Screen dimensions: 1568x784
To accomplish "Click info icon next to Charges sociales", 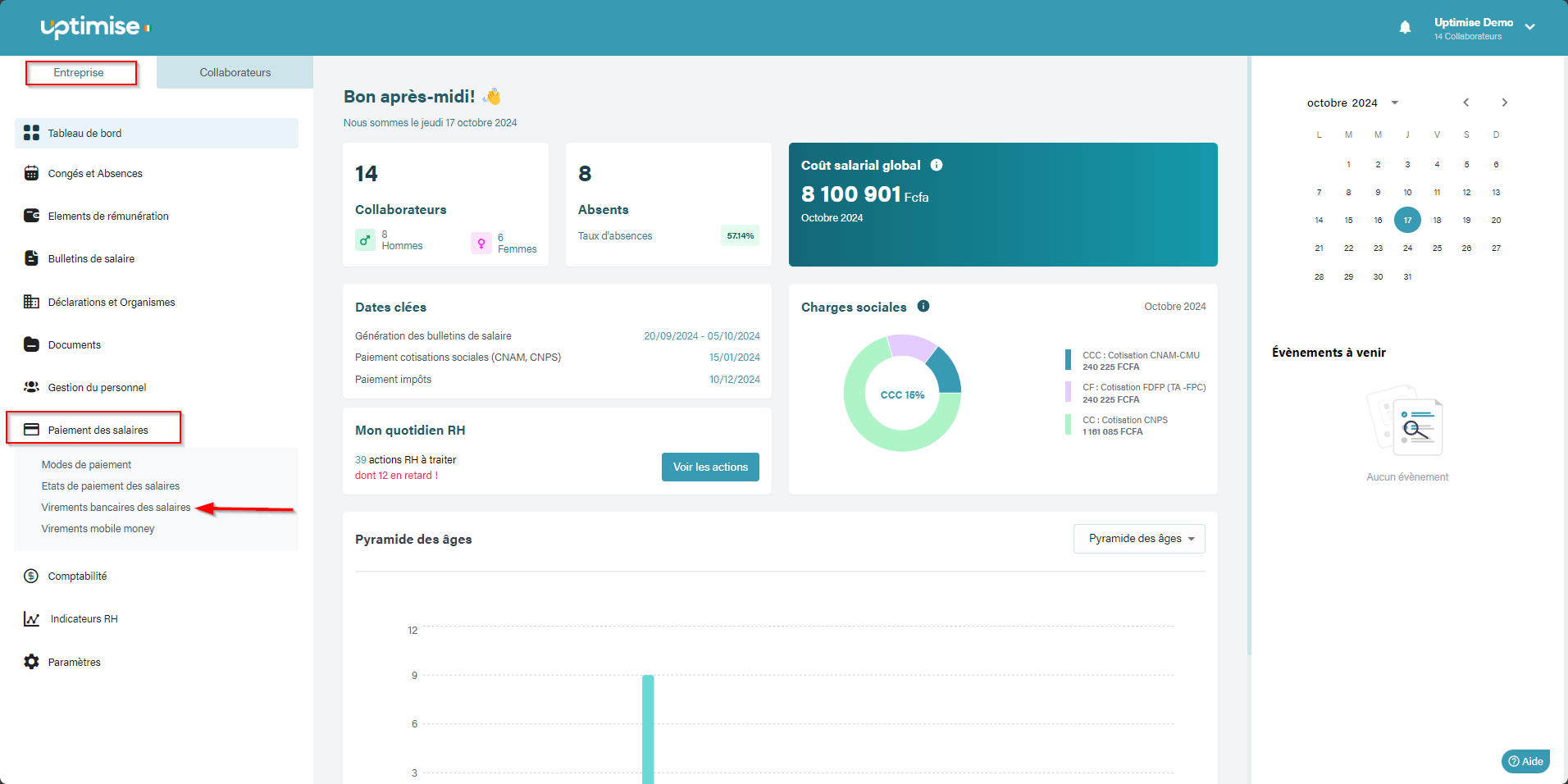I will click(x=923, y=306).
